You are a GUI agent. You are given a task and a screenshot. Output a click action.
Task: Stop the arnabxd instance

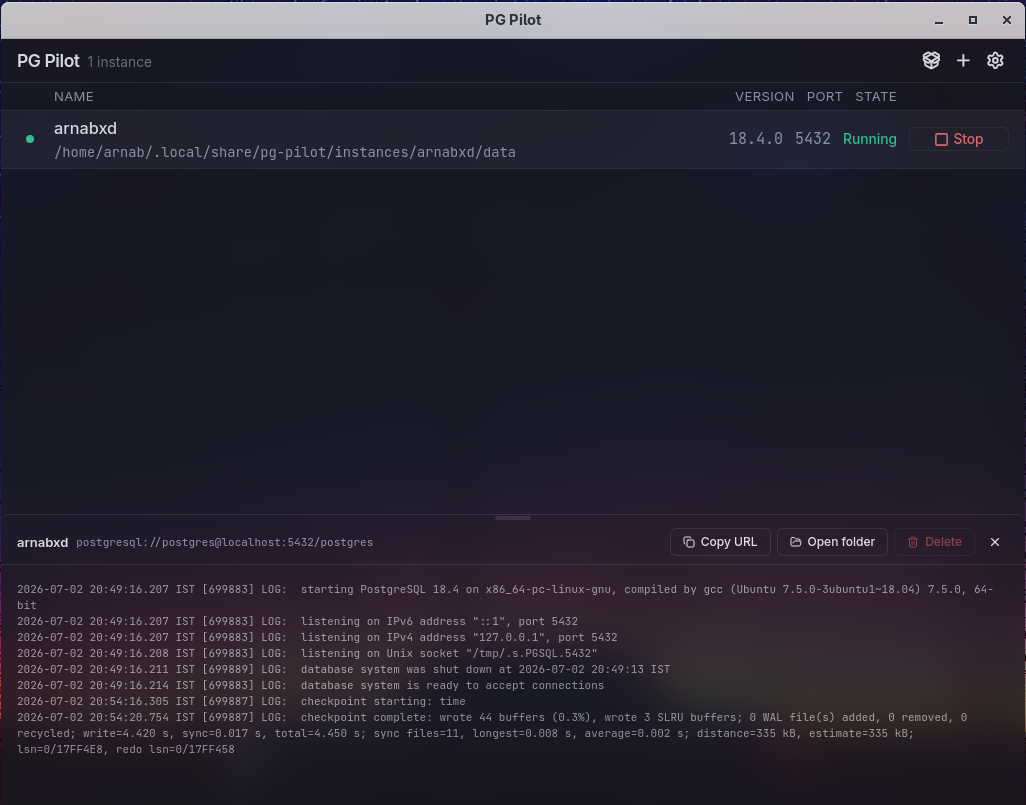[959, 139]
